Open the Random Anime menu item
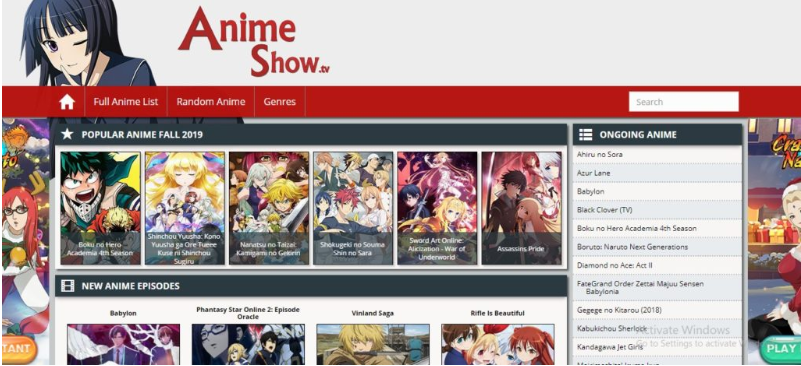Screen dimensions: 801x366 [x=211, y=102]
